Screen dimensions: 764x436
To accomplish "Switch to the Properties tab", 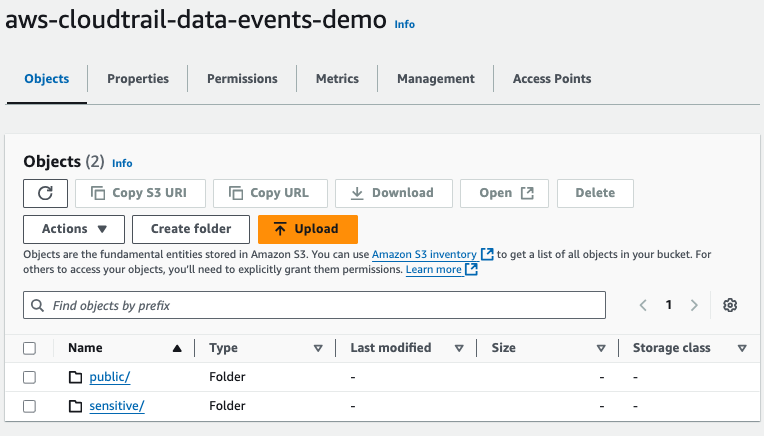I will [138, 79].
